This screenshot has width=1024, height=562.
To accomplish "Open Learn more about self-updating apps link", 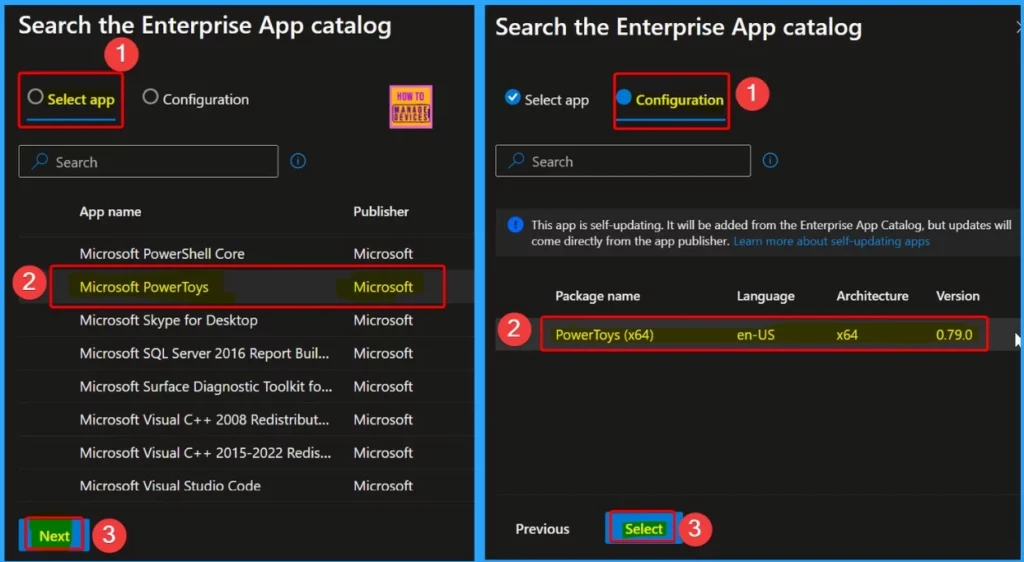I will click(x=831, y=242).
